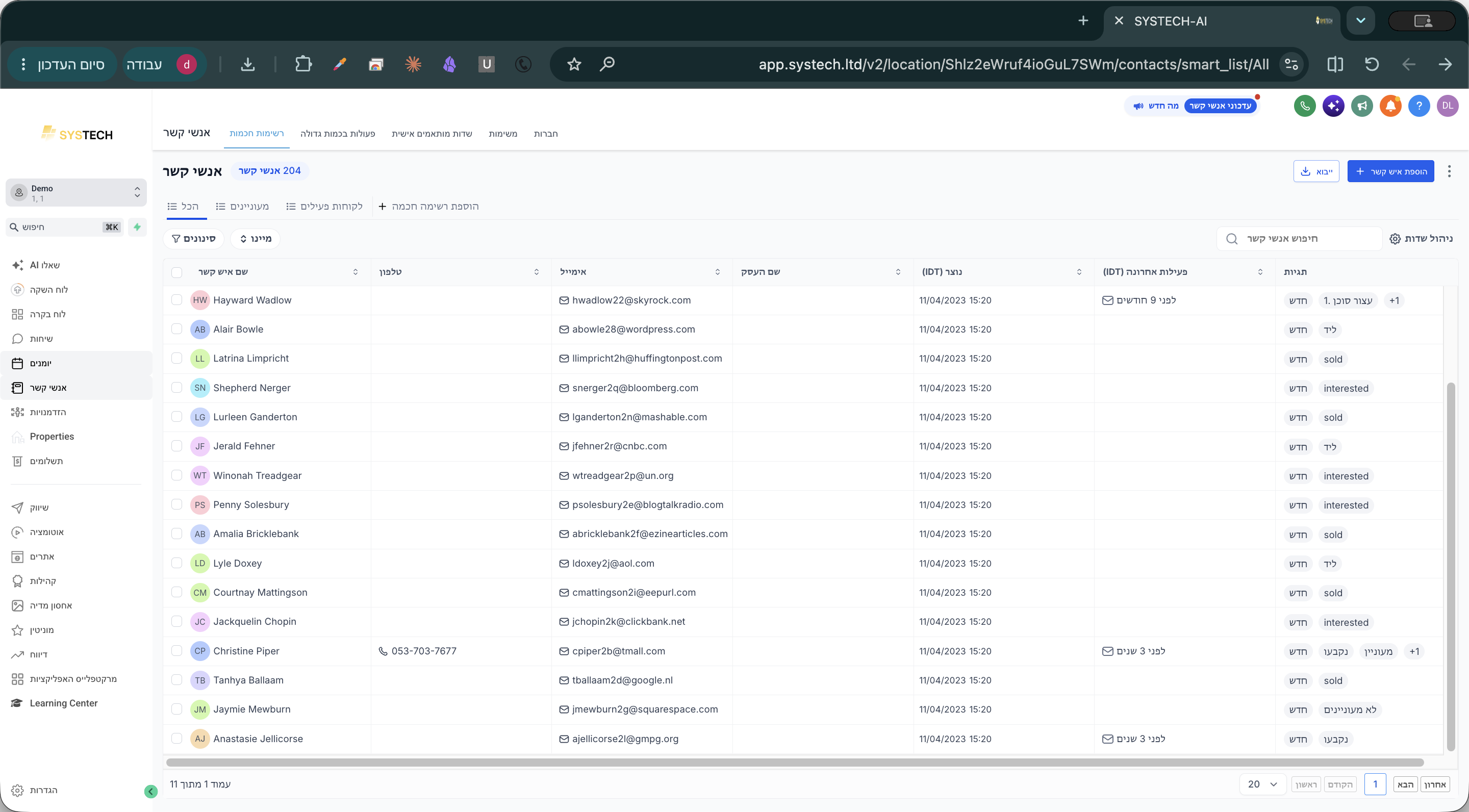Sort by אימייל column arrows
The width and height of the screenshot is (1469, 812).
pos(717,272)
